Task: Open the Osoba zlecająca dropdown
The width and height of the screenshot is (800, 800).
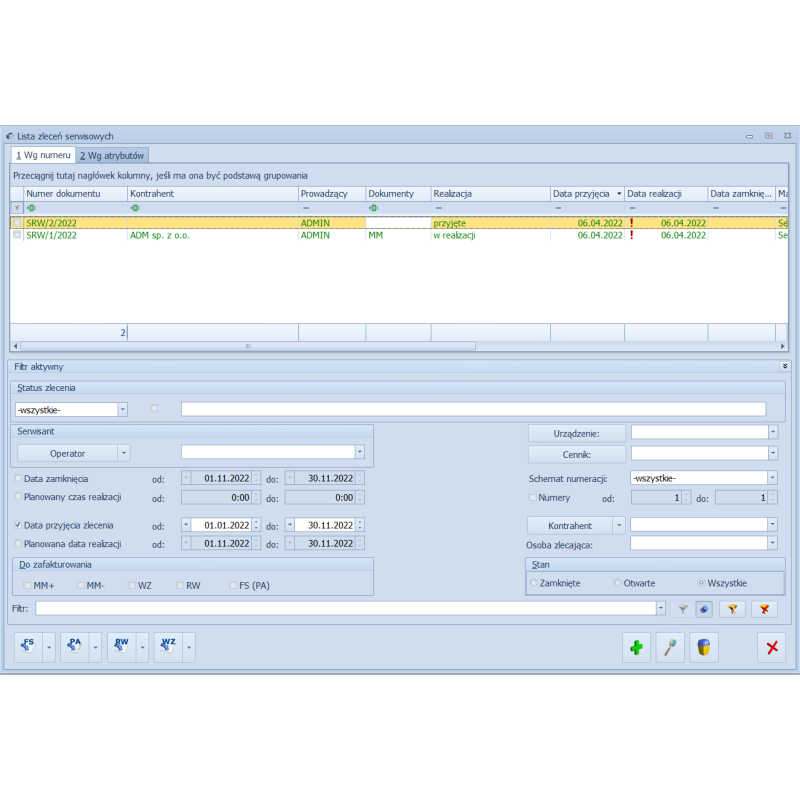Action: [x=772, y=543]
